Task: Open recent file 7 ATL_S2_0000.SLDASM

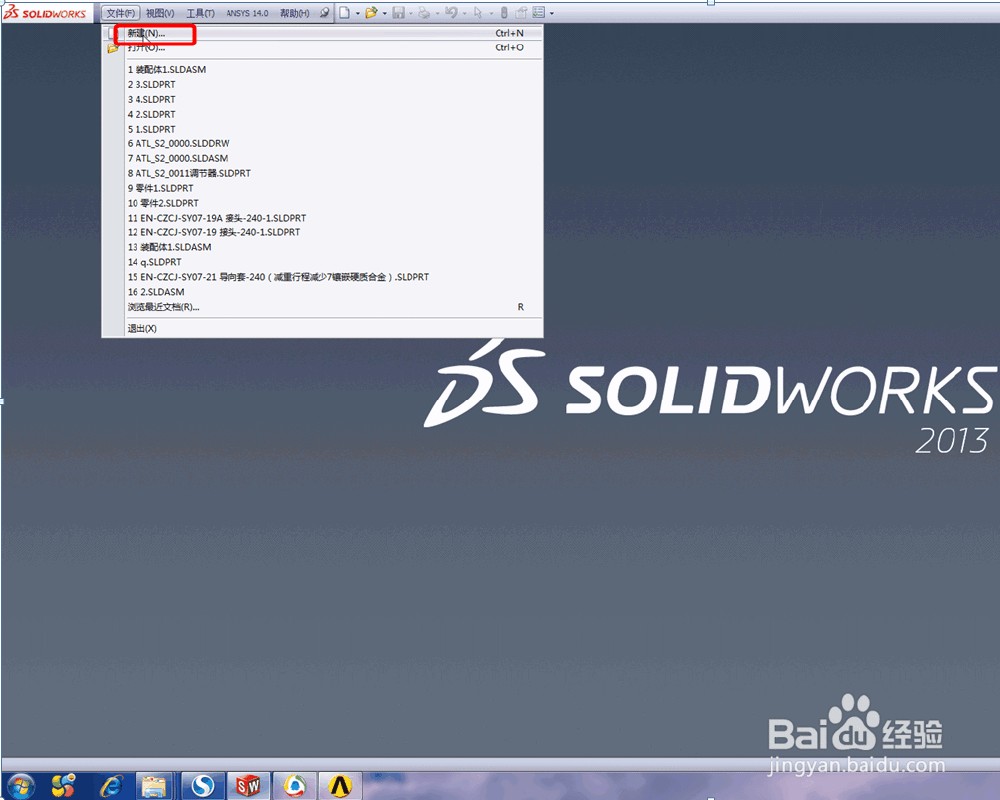Action: (322, 158)
